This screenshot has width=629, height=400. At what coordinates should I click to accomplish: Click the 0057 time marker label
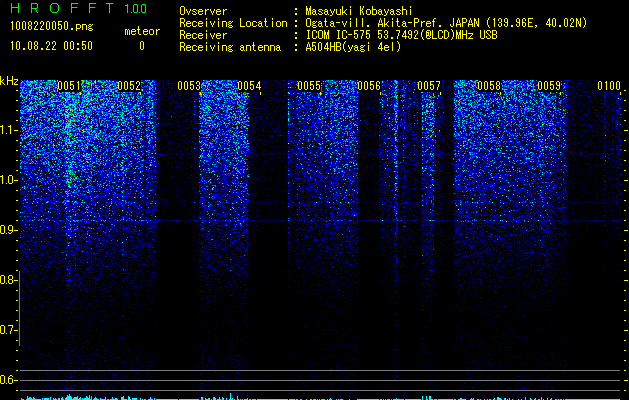pos(429,86)
